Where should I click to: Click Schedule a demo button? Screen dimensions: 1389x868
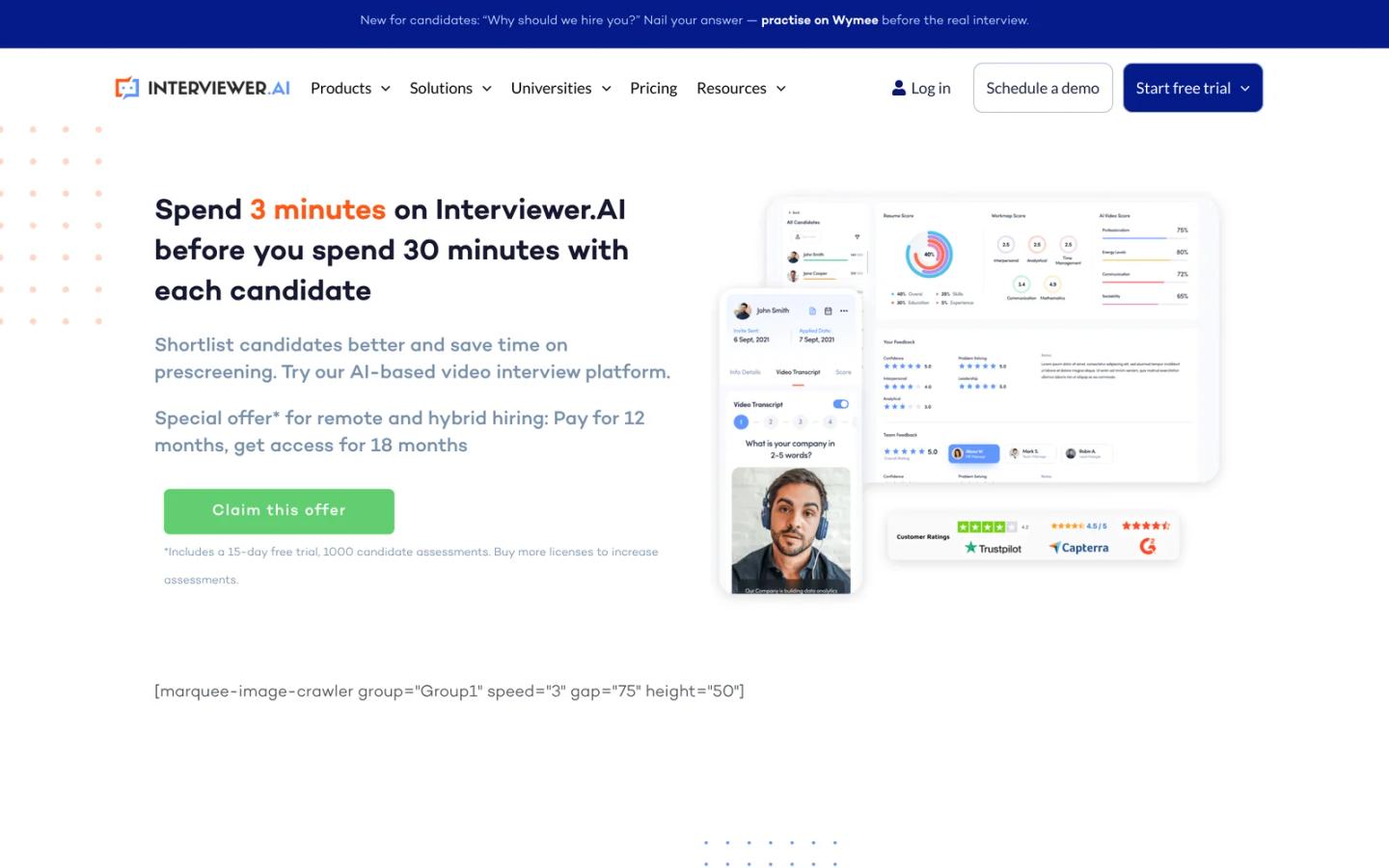[1043, 88]
